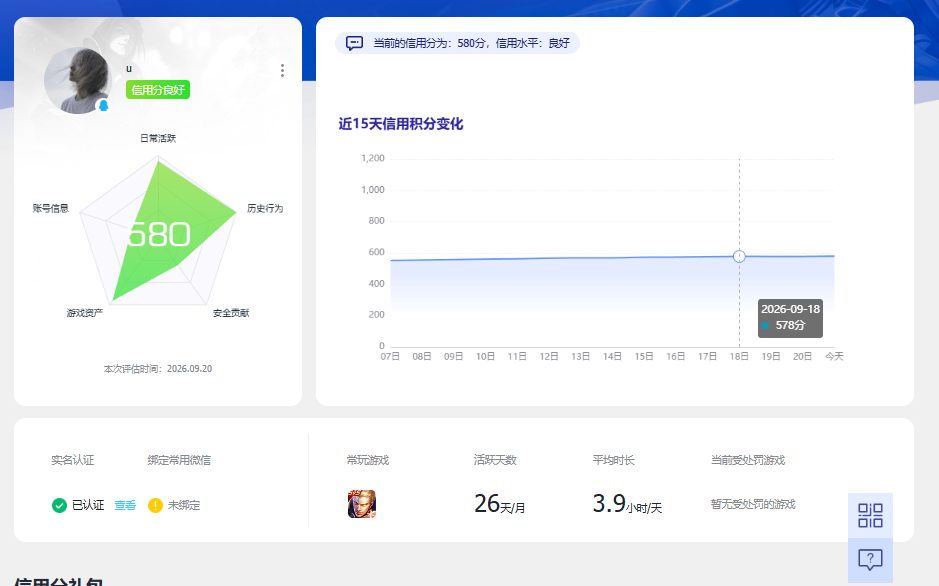Click the 12日 label on chart axis
This screenshot has width=939, height=586.
549,357
